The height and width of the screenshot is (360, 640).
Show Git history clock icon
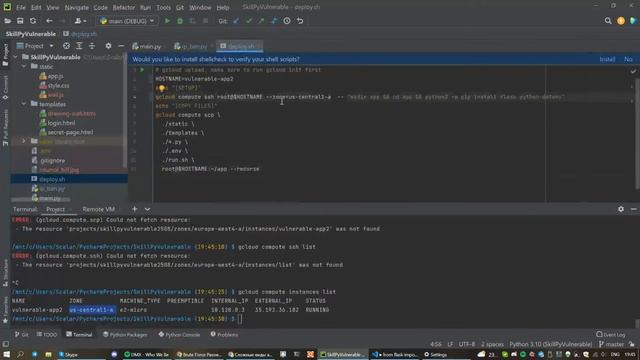pyautogui.click(x=287, y=21)
